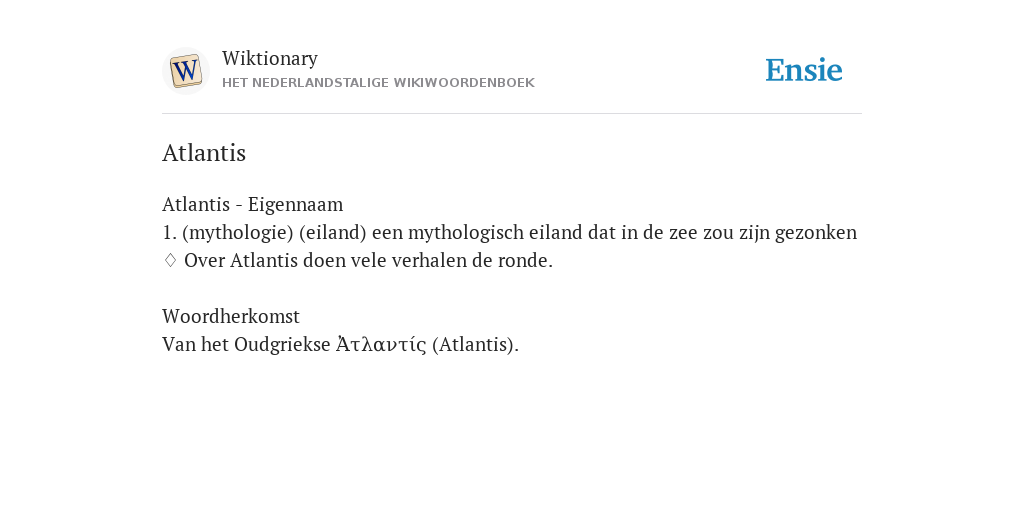1024x512 pixels.
Task: Click the word mythologie in the definition
Action: 238,232
